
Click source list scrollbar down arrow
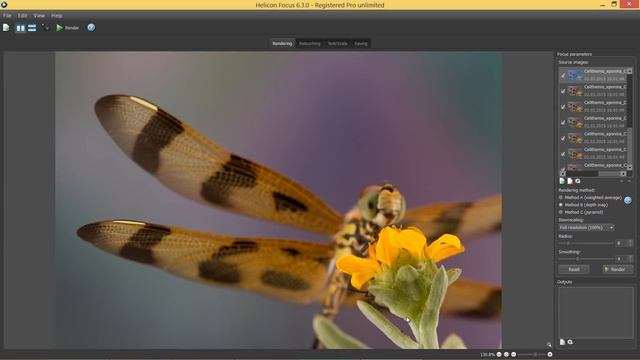(x=629, y=167)
